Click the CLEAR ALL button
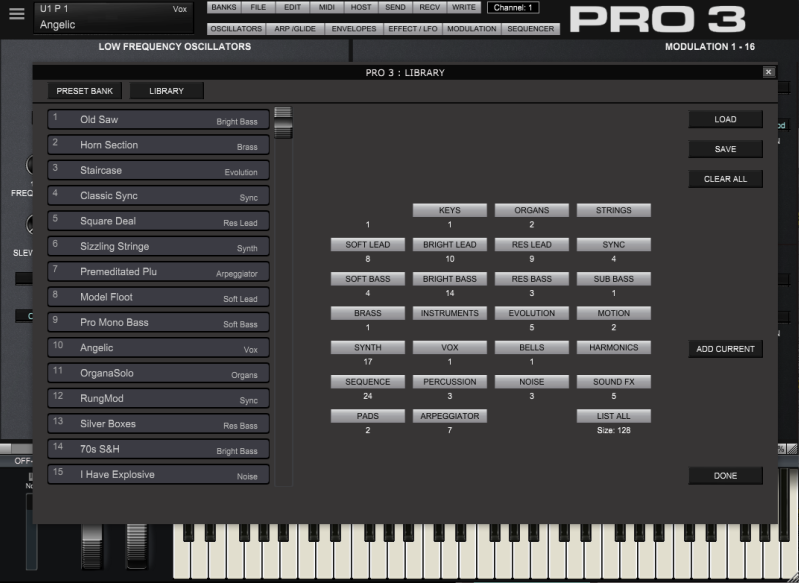 [x=725, y=178]
